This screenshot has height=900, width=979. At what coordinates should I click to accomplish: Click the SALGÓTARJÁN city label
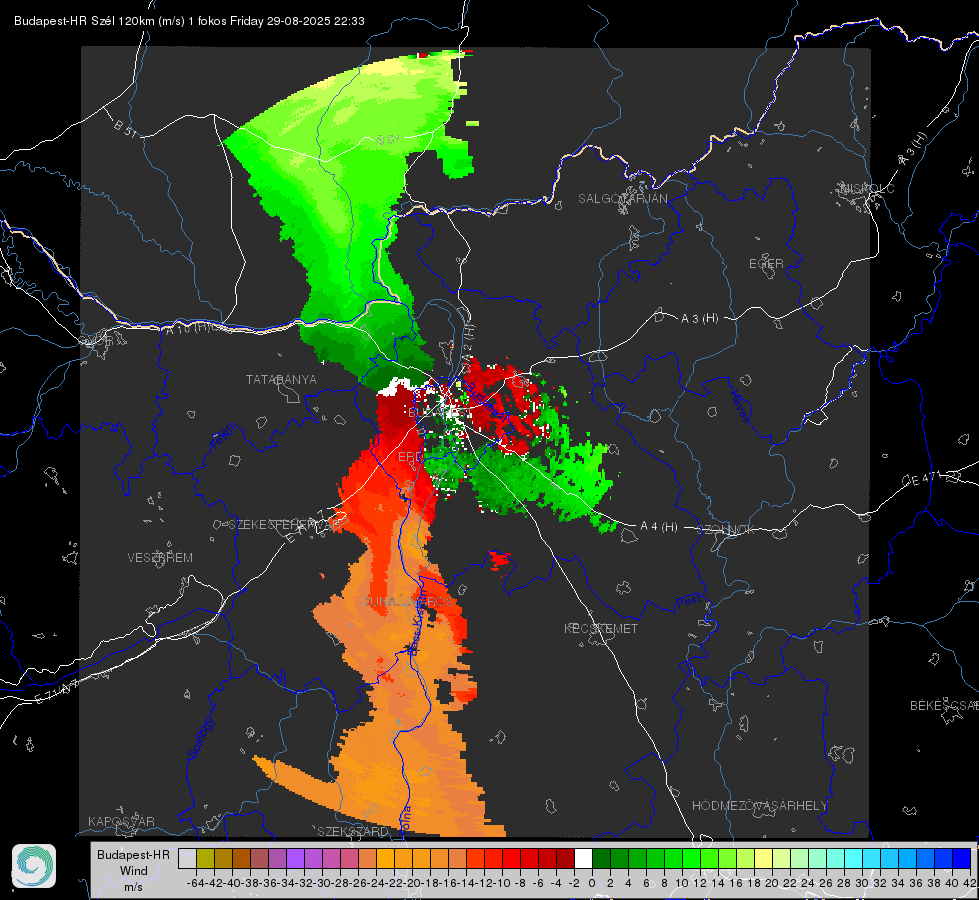pos(622,199)
